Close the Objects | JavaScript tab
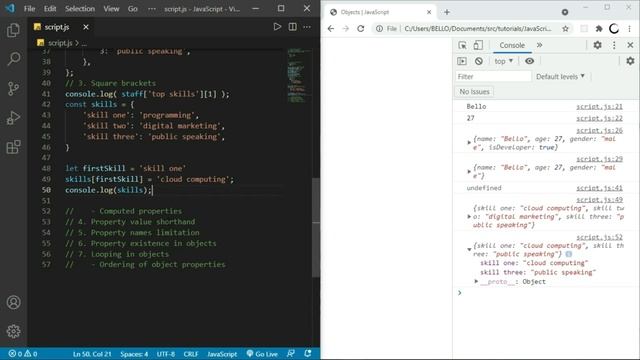The width and height of the screenshot is (640, 360). point(429,12)
